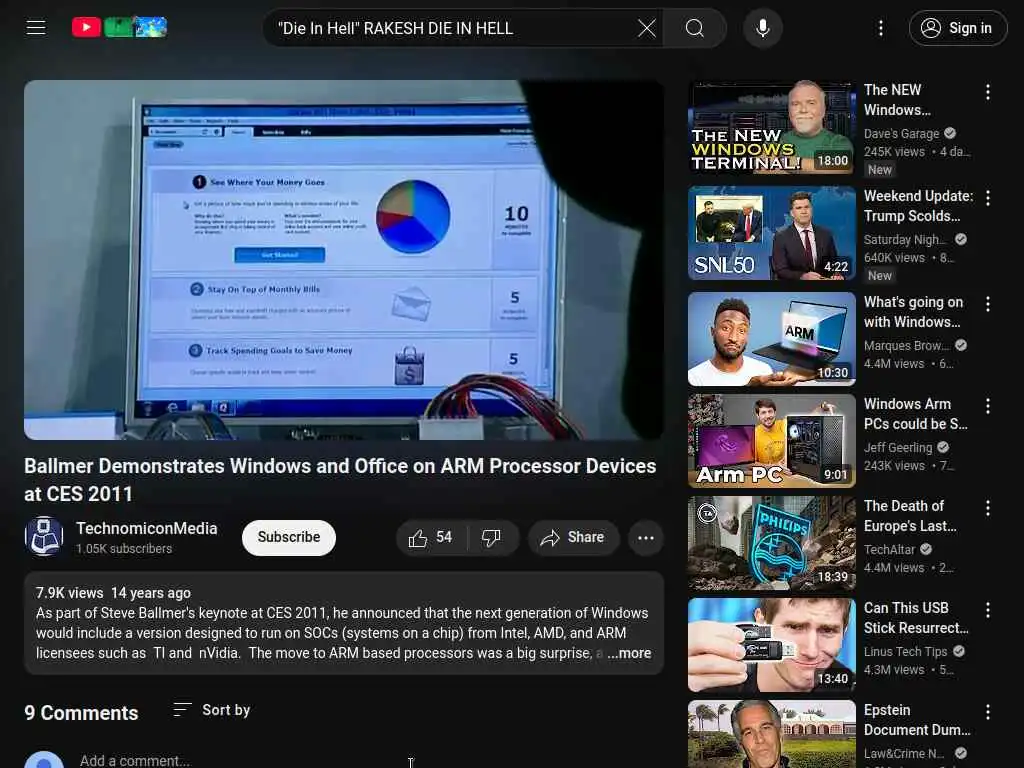Click the Sign in button
This screenshot has width=1024, height=768.
[957, 28]
